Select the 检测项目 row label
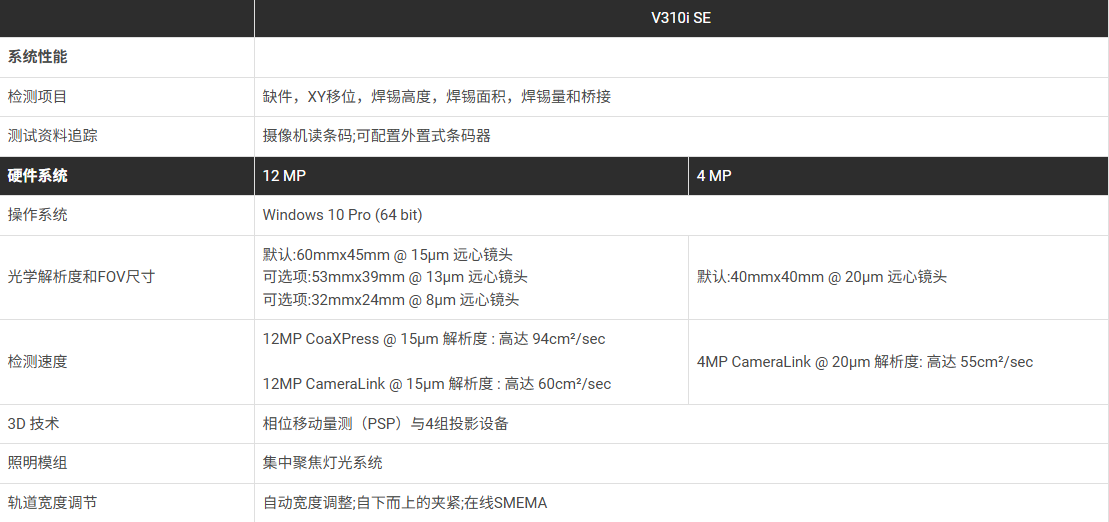 pyautogui.click(x=38, y=97)
